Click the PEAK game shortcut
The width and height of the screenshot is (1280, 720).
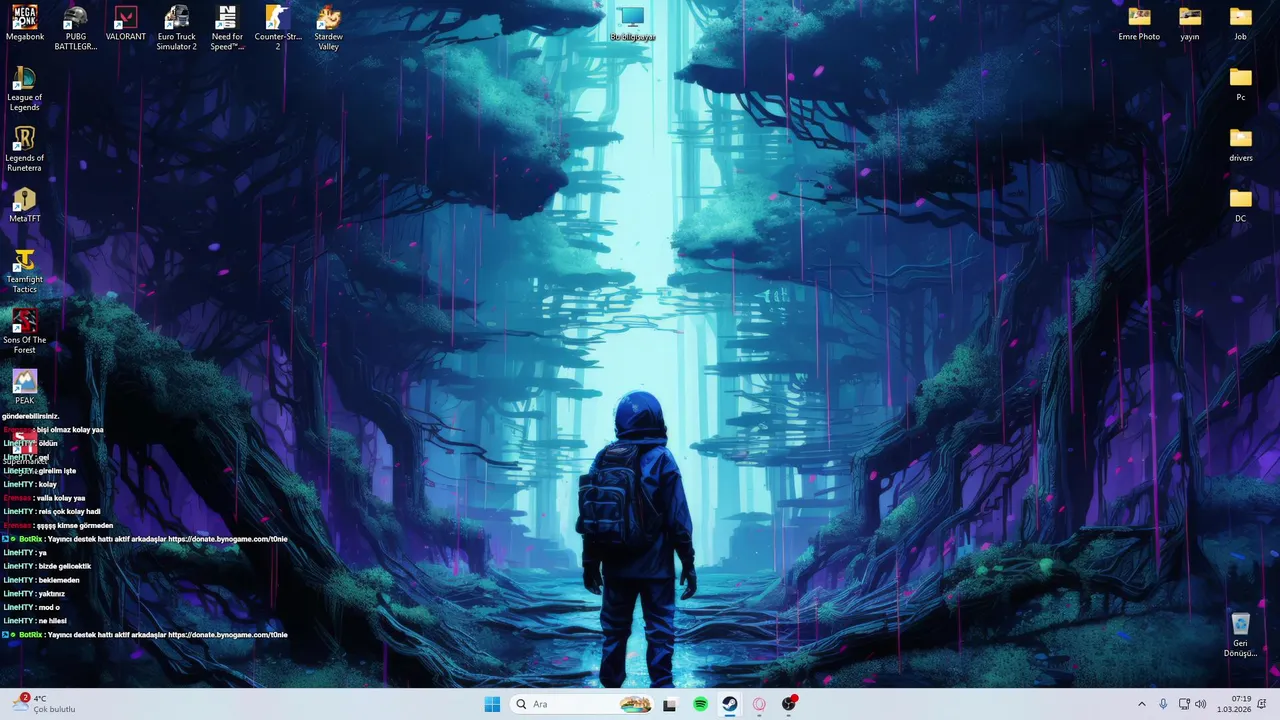[24, 387]
